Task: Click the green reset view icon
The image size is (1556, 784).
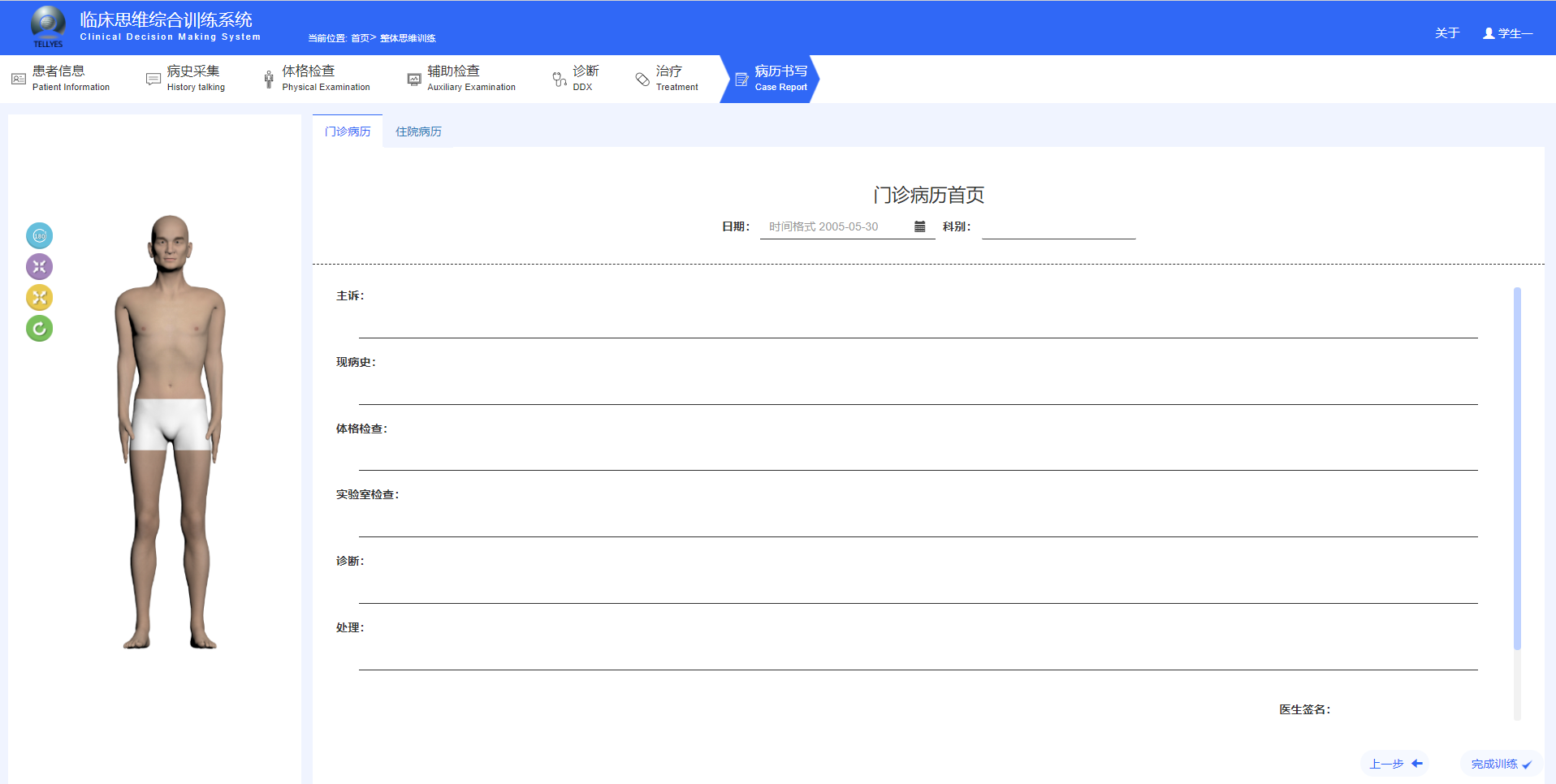Action: (x=39, y=329)
